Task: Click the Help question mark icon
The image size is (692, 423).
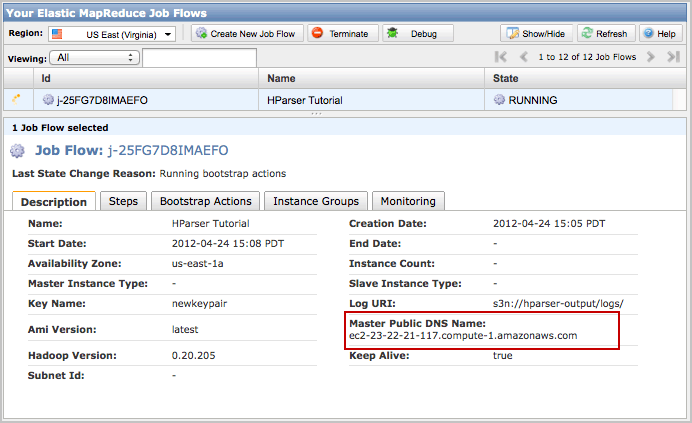Action: pyautogui.click(x=648, y=33)
